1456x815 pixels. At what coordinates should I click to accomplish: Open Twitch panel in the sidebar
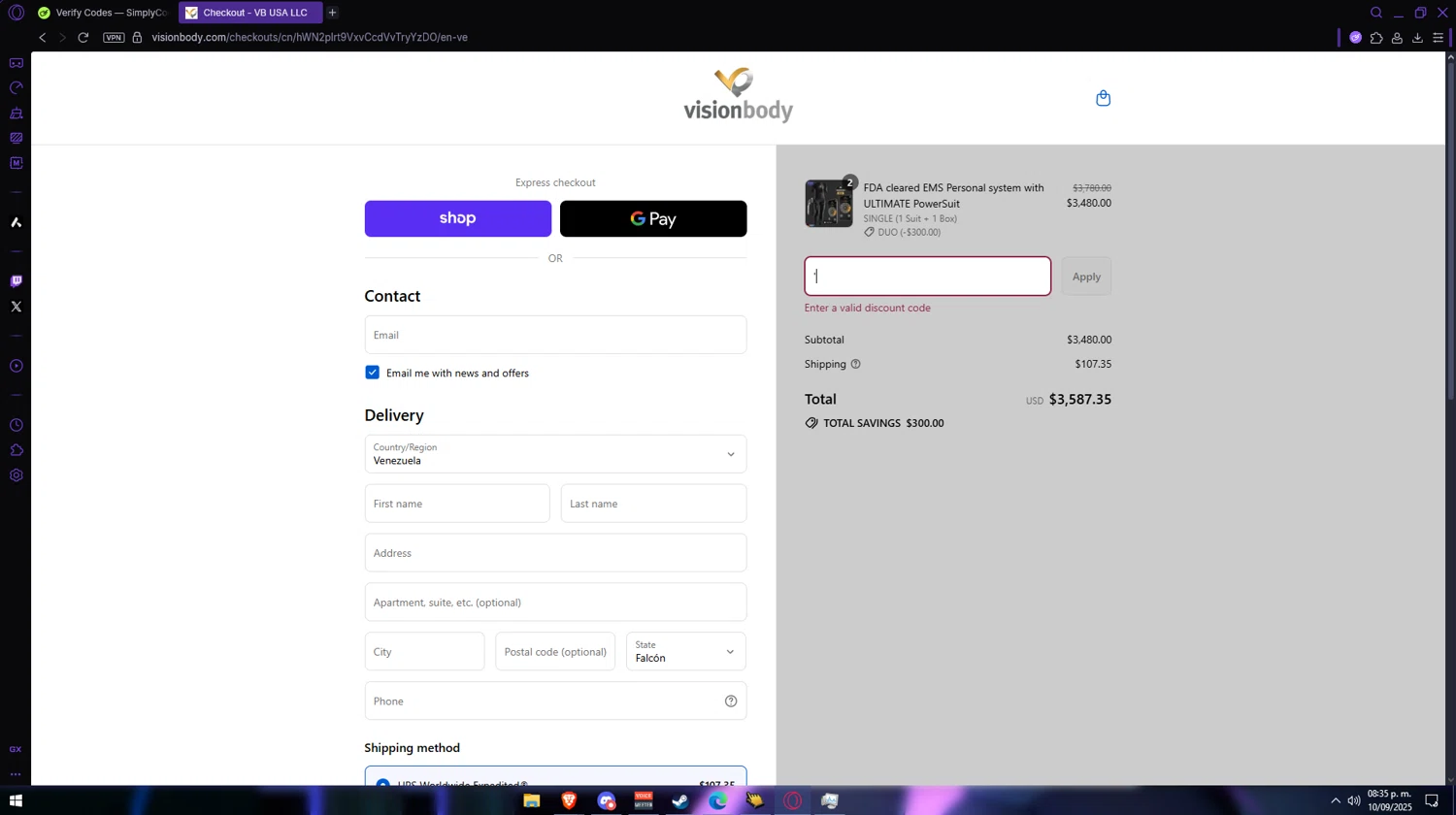(x=17, y=281)
